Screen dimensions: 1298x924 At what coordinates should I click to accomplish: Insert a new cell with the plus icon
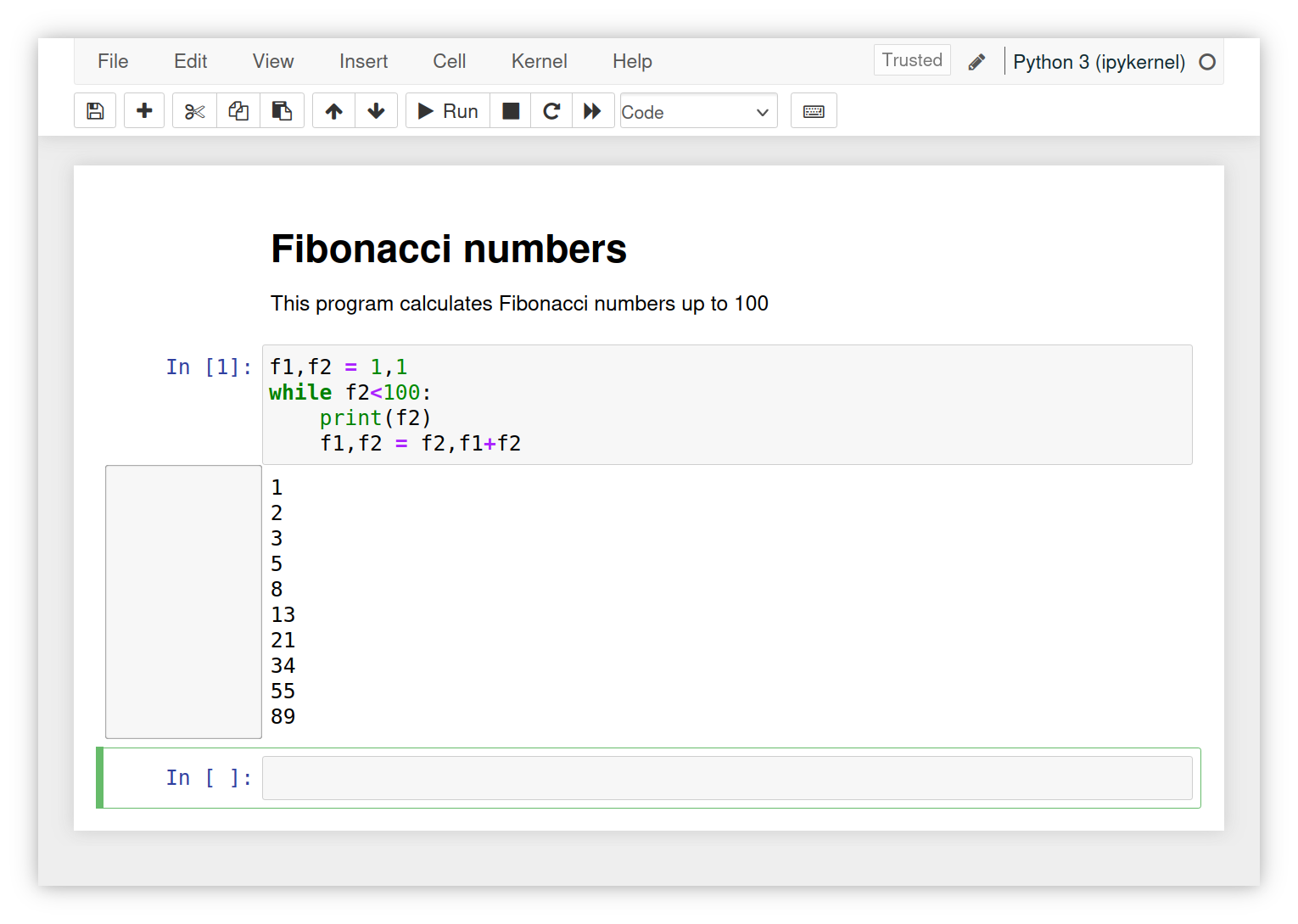144,111
